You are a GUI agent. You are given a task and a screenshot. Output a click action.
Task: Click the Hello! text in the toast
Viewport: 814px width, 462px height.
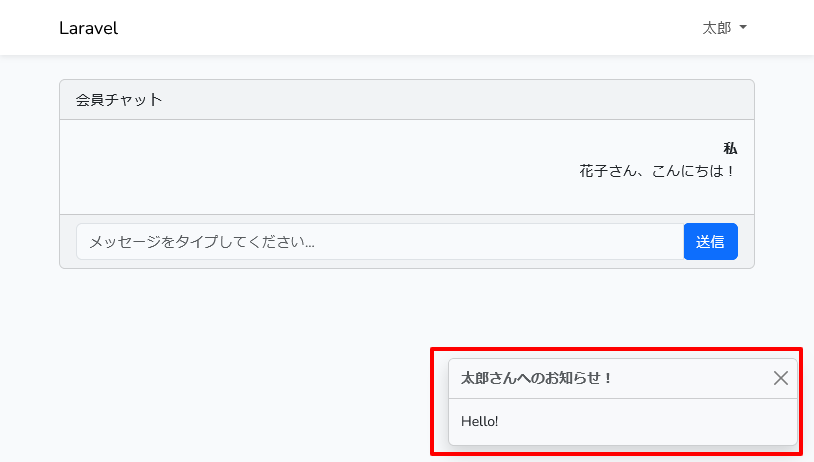480,421
